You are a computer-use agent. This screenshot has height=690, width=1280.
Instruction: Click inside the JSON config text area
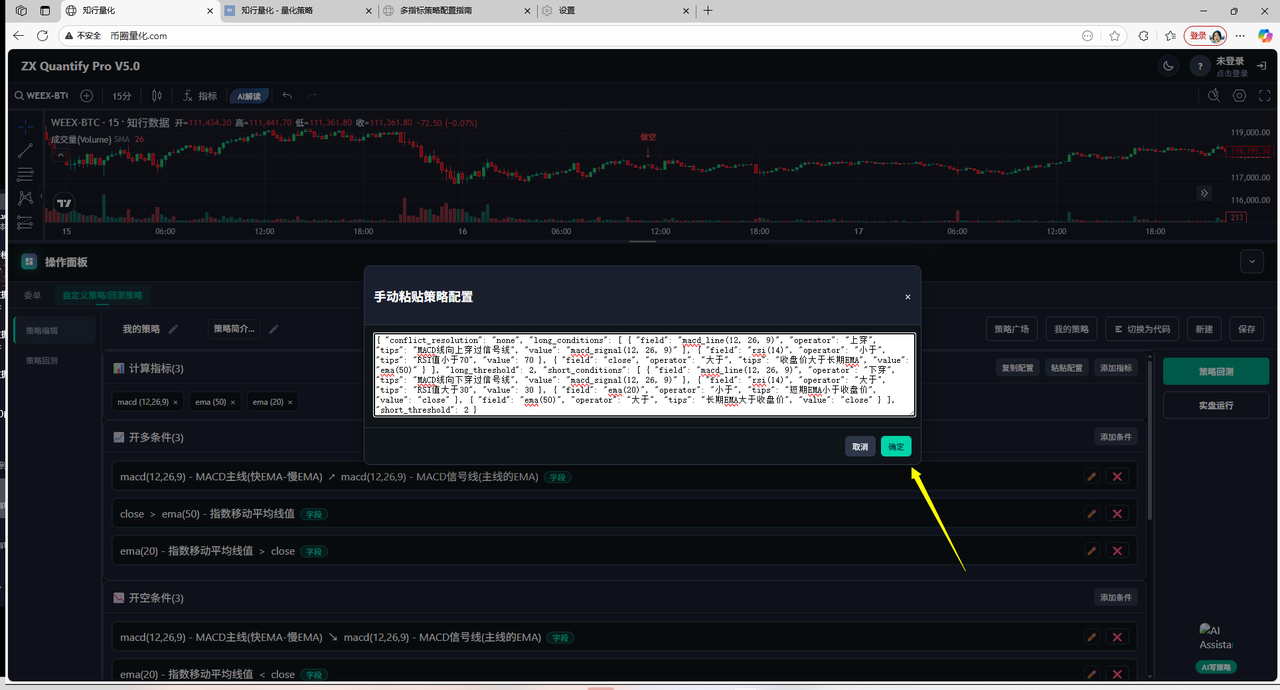(x=644, y=374)
